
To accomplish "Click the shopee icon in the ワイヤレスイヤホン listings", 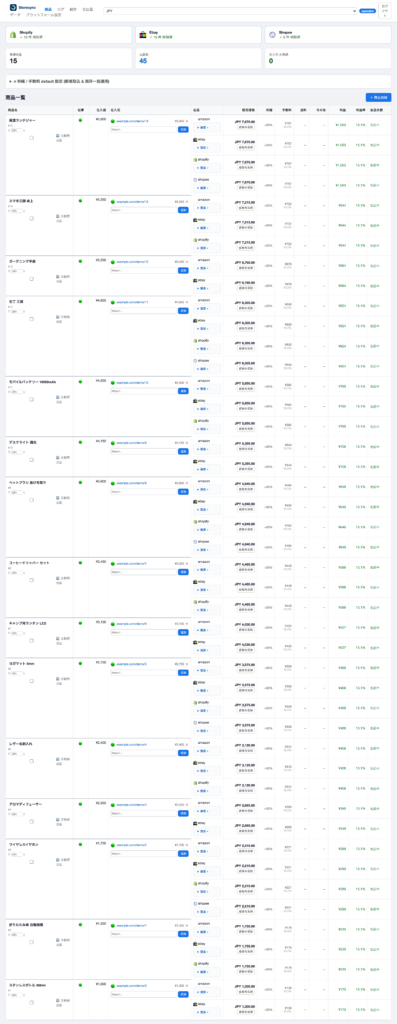I will click(195, 904).
